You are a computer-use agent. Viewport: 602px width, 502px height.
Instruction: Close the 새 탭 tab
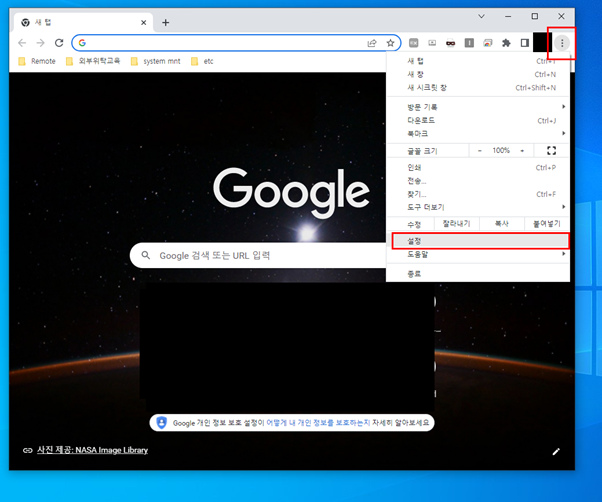pyautogui.click(x=144, y=23)
